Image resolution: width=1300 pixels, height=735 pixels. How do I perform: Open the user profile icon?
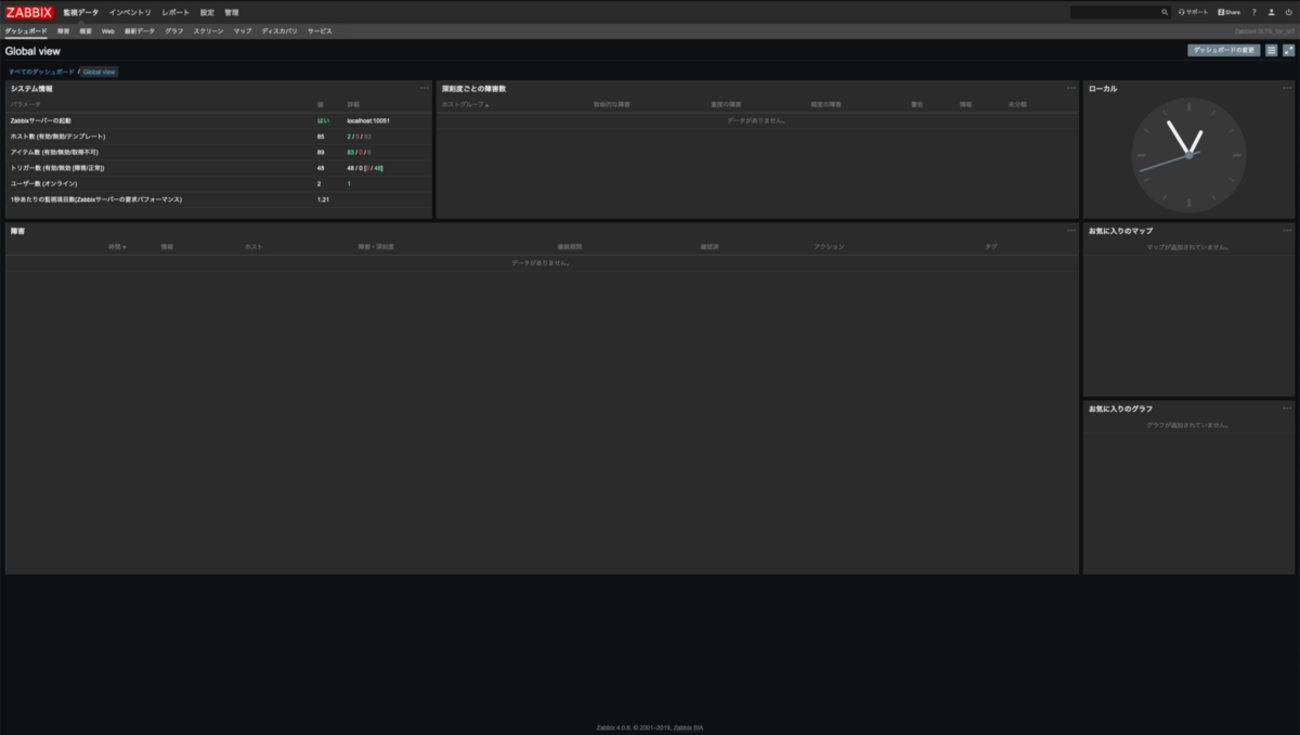pyautogui.click(x=1271, y=12)
